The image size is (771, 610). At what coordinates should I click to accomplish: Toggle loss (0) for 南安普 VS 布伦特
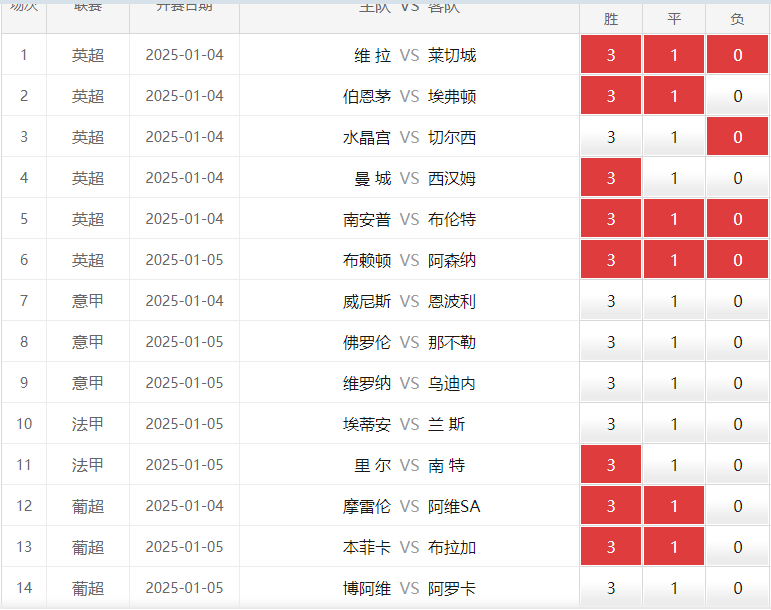click(x=737, y=219)
